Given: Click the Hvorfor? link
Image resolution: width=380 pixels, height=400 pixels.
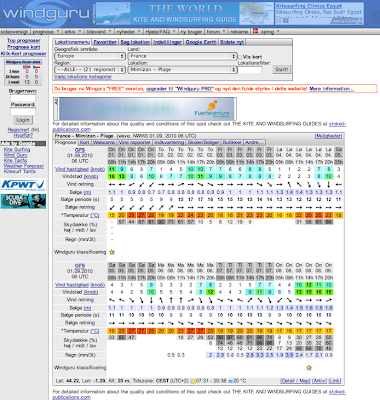Looking at the screenshot, I should tap(23, 135).
